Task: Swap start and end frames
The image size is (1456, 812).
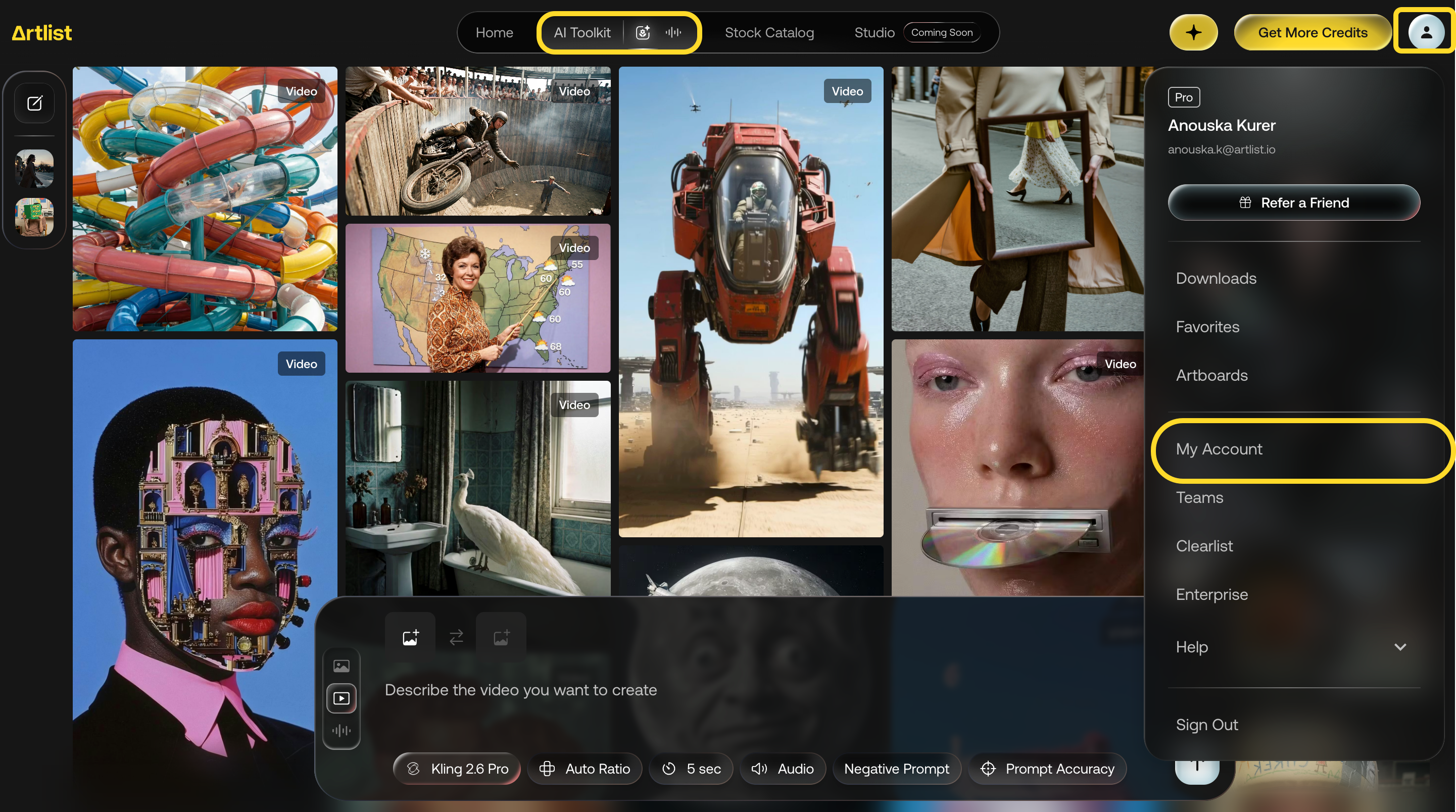Action: coord(456,637)
